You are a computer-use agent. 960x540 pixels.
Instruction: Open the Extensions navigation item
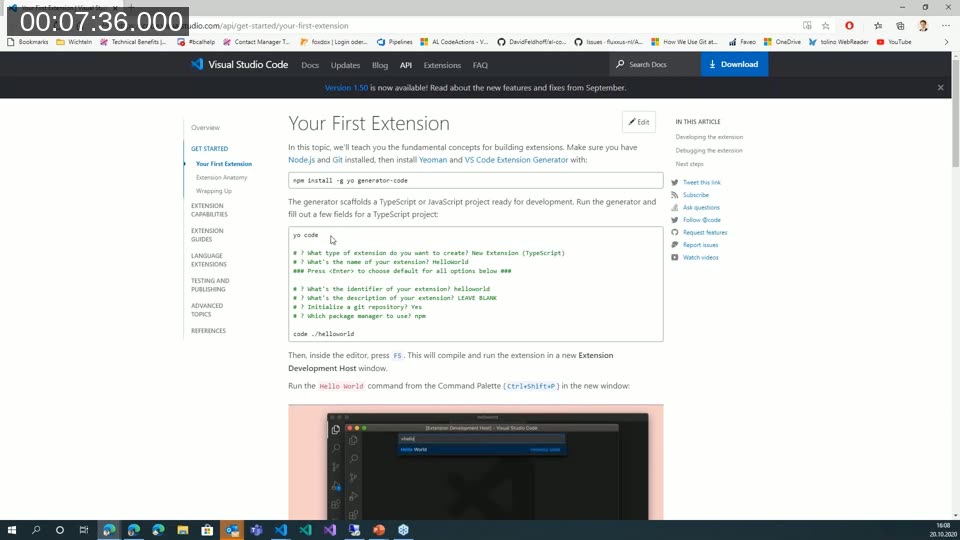(x=442, y=65)
